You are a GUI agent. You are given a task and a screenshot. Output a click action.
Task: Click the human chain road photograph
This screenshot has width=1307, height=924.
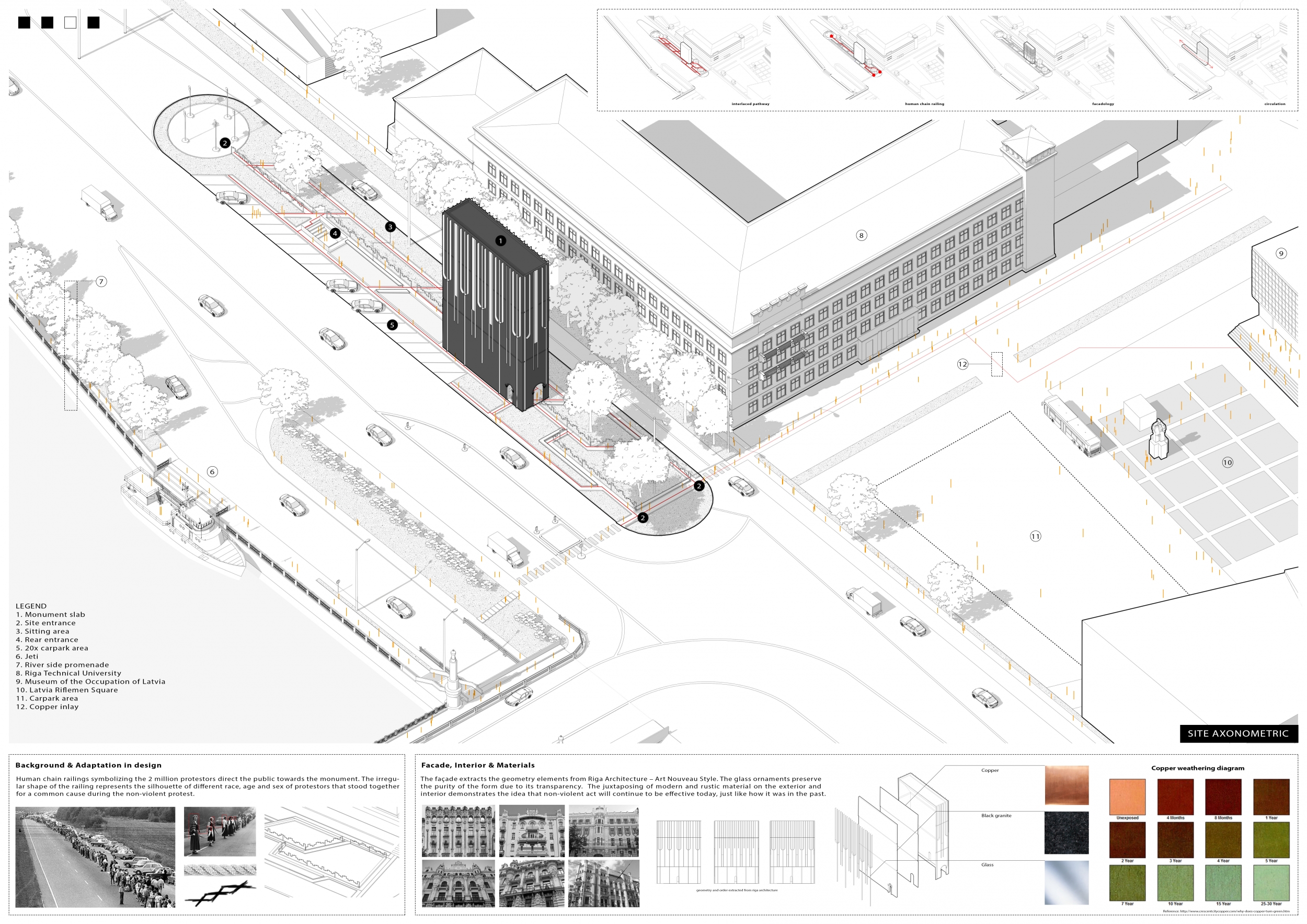pyautogui.click(x=95, y=857)
